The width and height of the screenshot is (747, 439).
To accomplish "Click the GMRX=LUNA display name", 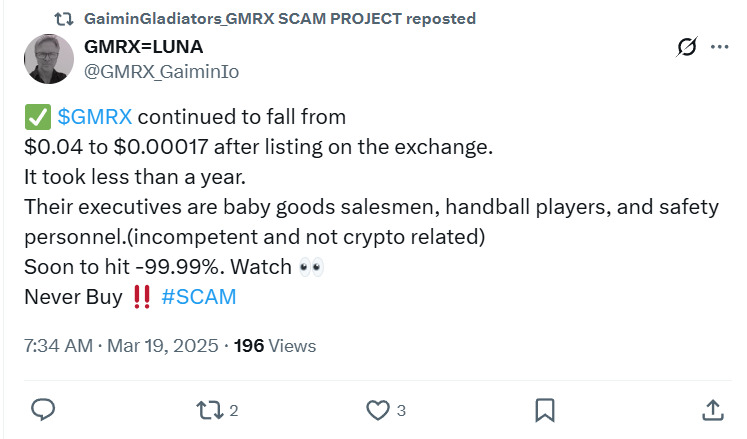I will [145, 48].
